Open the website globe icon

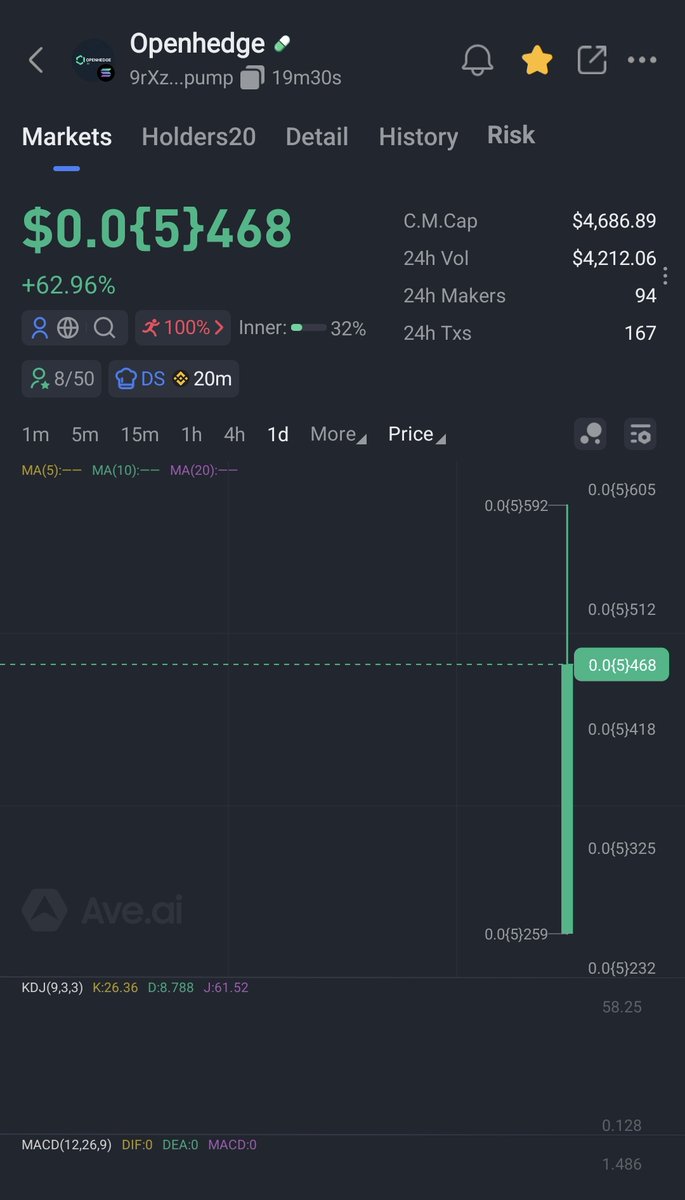coord(68,327)
